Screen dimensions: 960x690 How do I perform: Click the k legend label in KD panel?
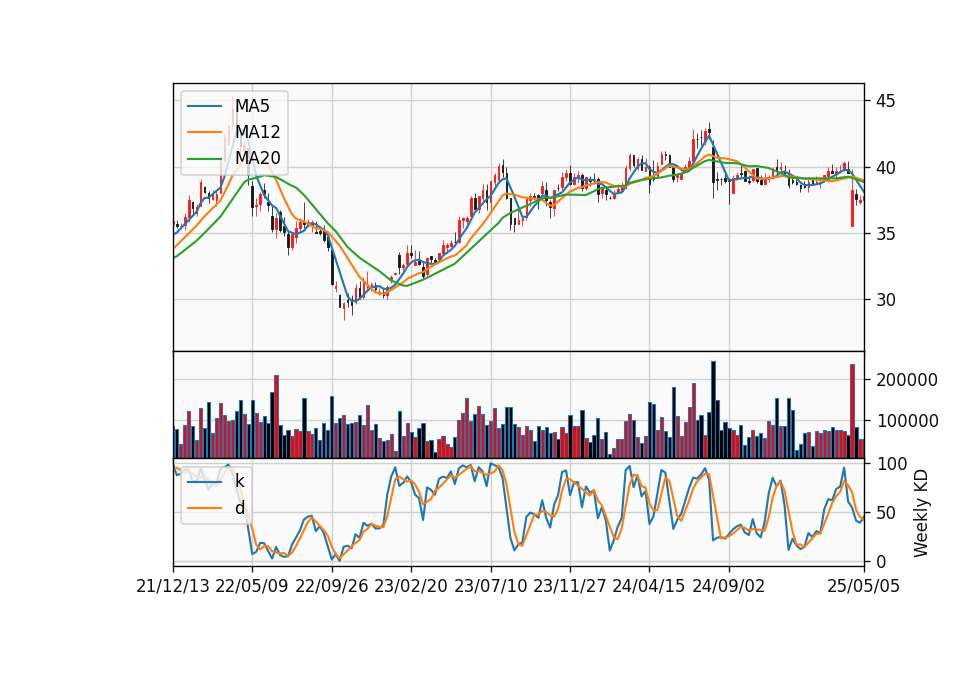[239, 481]
